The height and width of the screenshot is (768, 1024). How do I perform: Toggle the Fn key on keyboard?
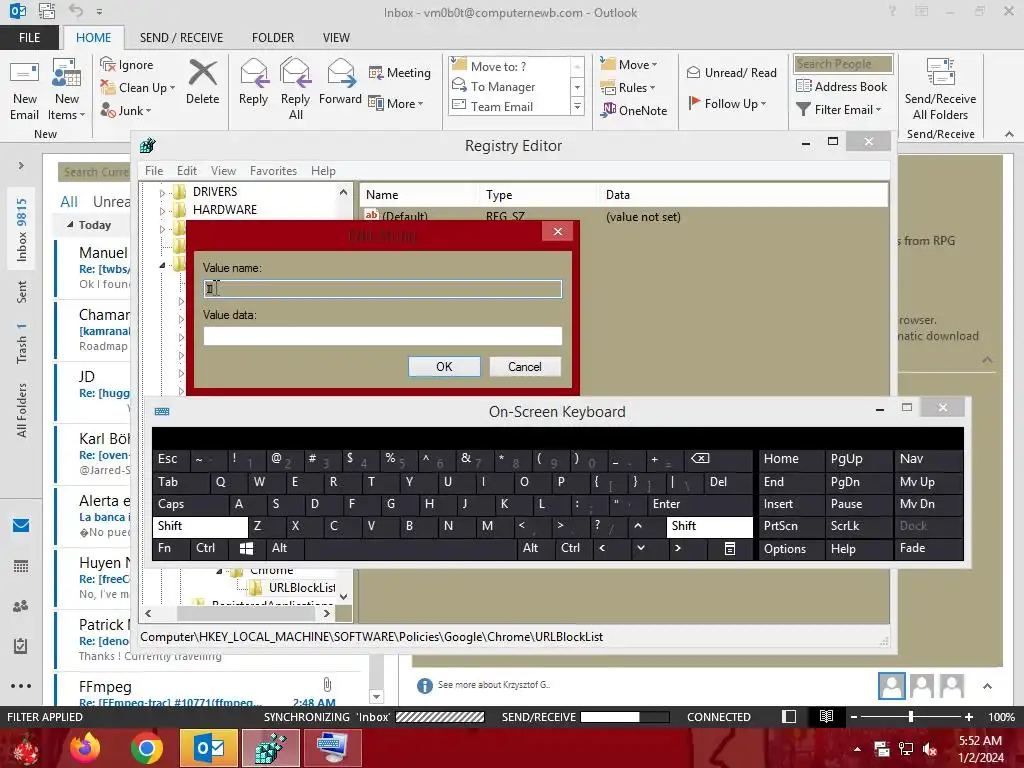pos(170,549)
